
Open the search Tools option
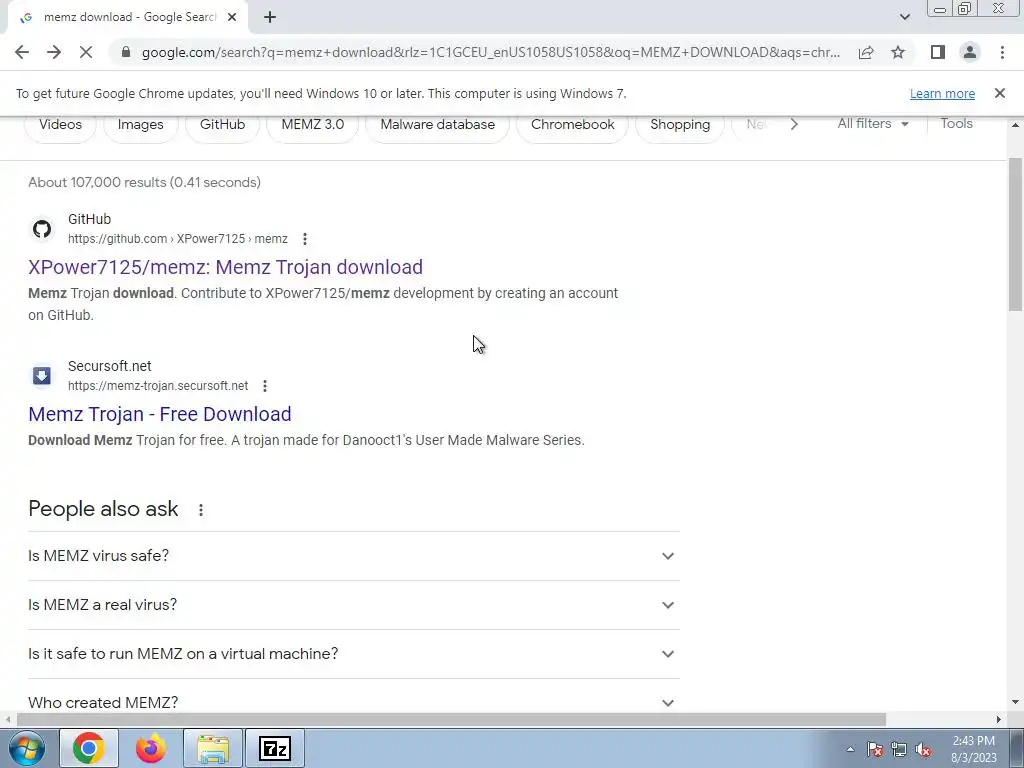coord(956,123)
